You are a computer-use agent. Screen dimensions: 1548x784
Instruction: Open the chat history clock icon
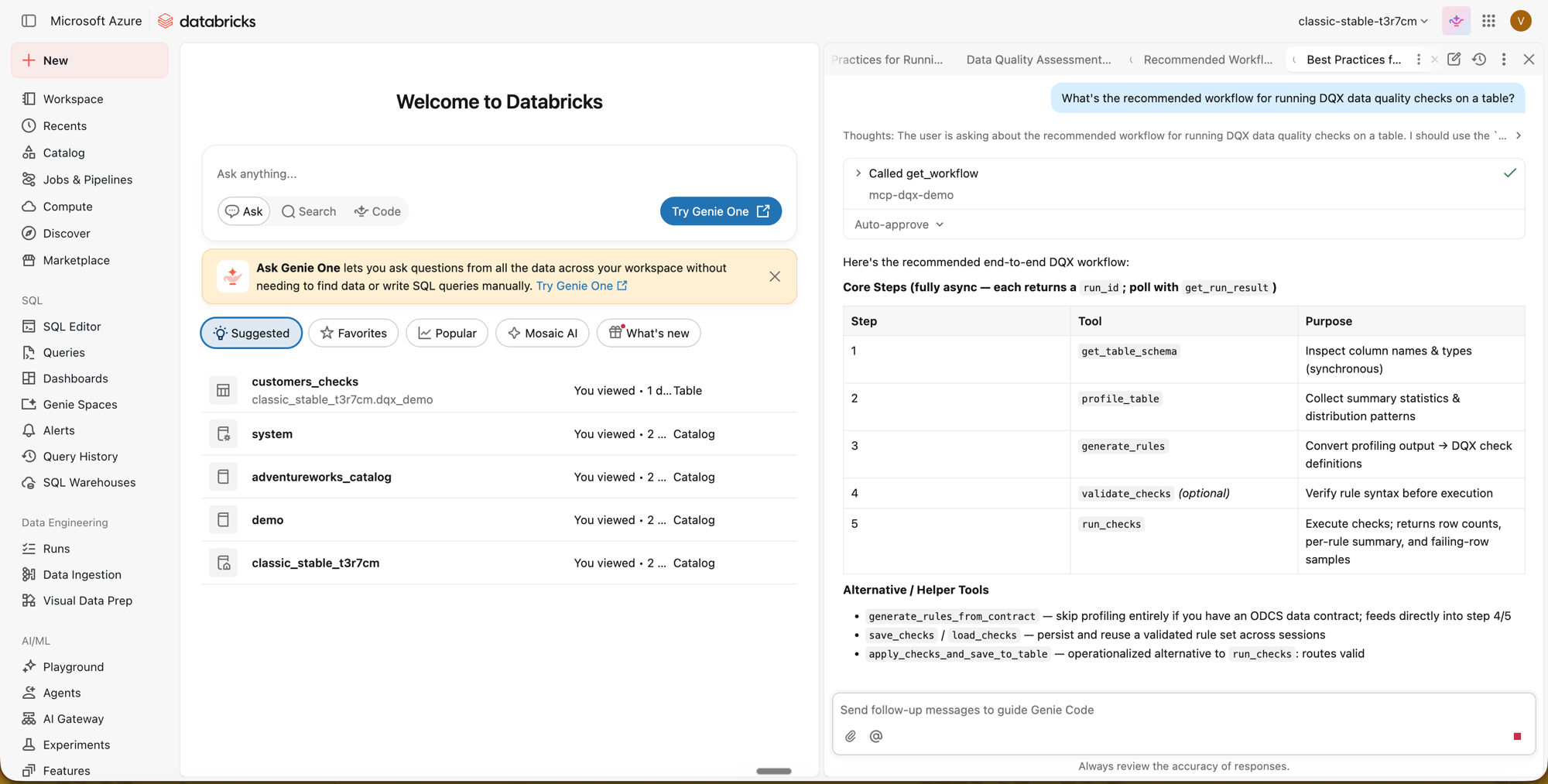tap(1479, 60)
